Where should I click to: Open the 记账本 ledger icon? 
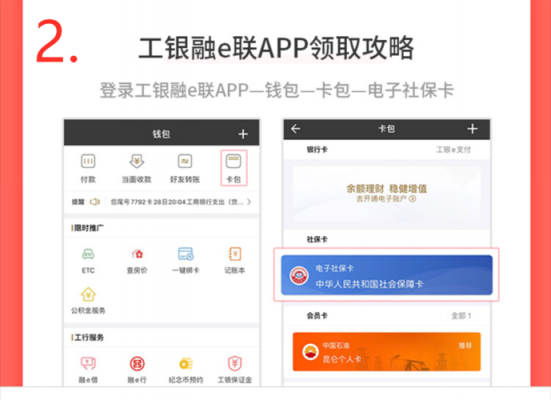(234, 254)
